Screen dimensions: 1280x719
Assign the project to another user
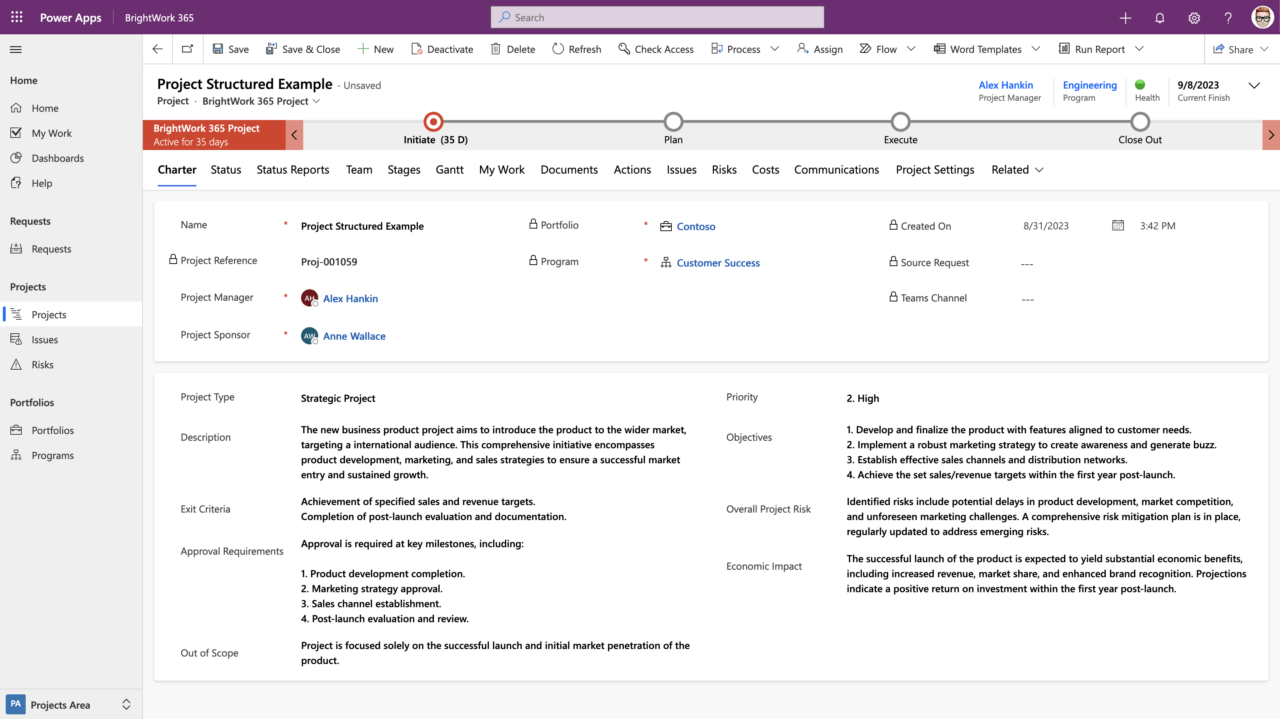[819, 48]
